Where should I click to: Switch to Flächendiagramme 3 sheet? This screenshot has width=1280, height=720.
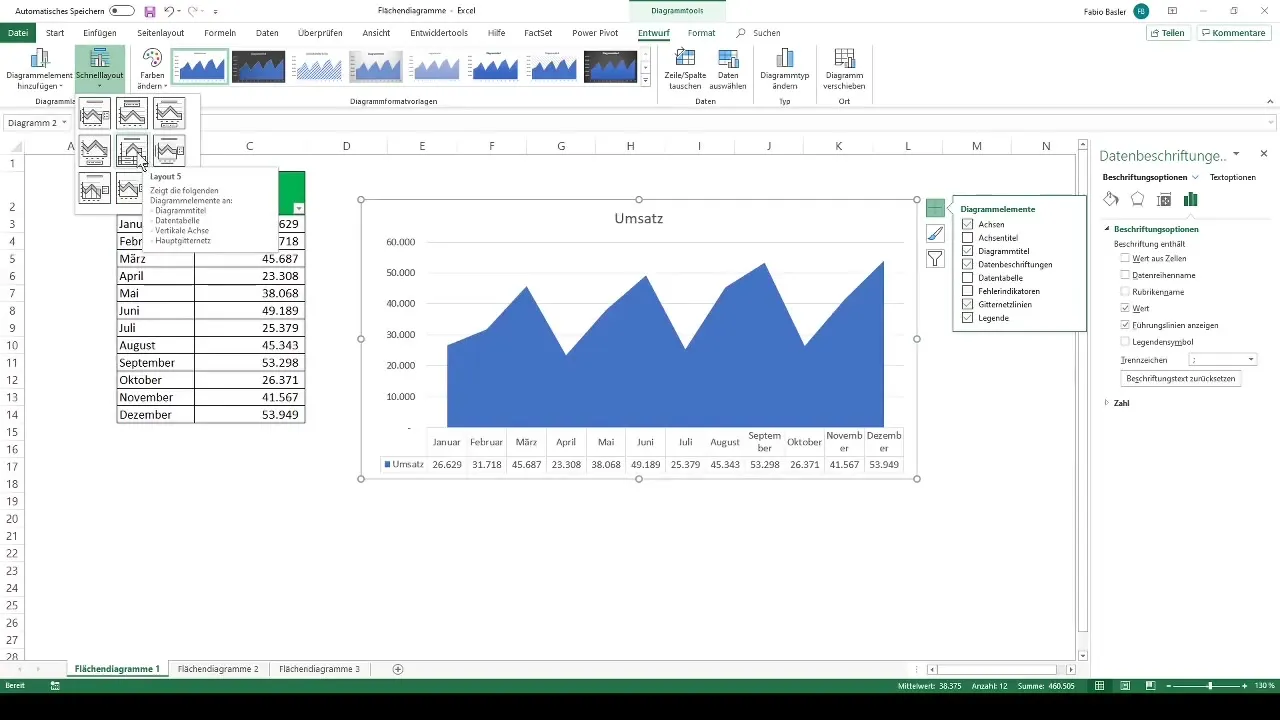click(319, 669)
